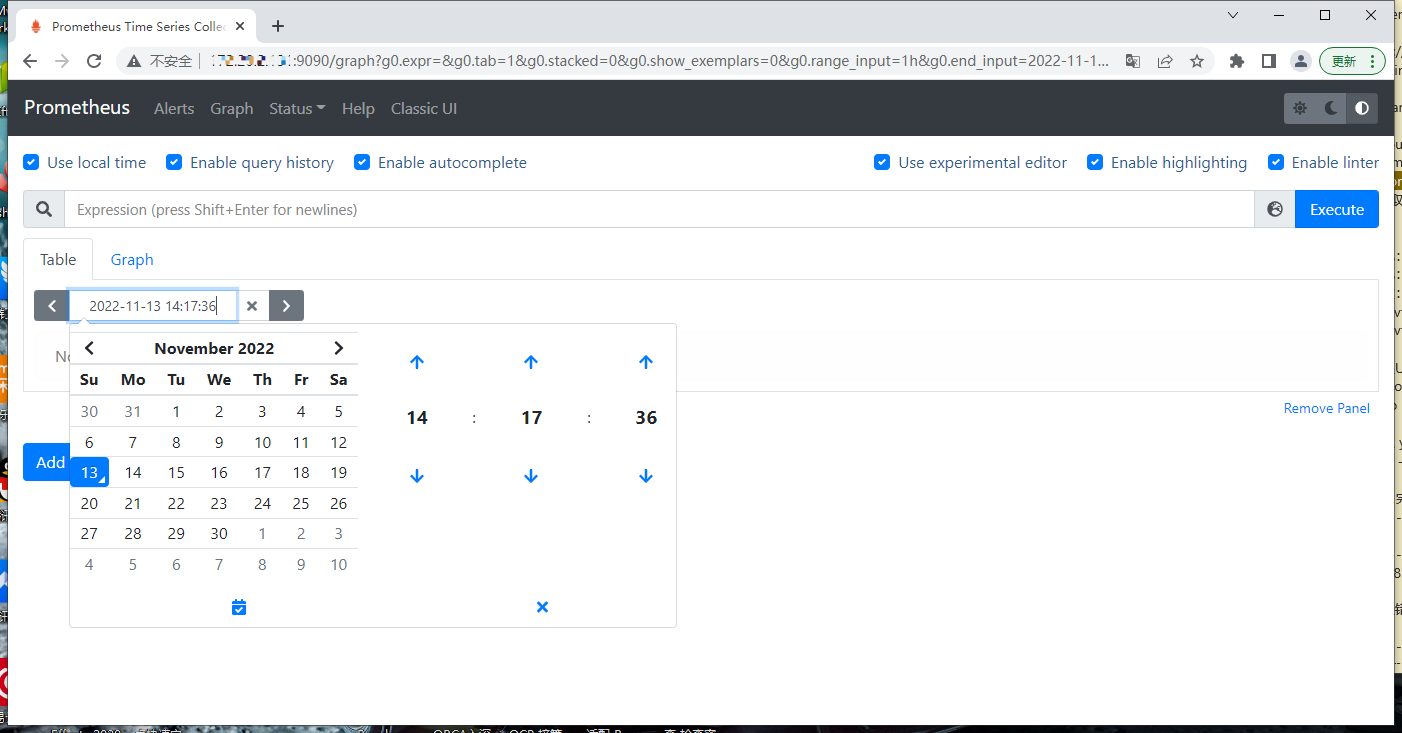Increase the minute with up arrow
Screen dimensions: 1402x733
531,362
